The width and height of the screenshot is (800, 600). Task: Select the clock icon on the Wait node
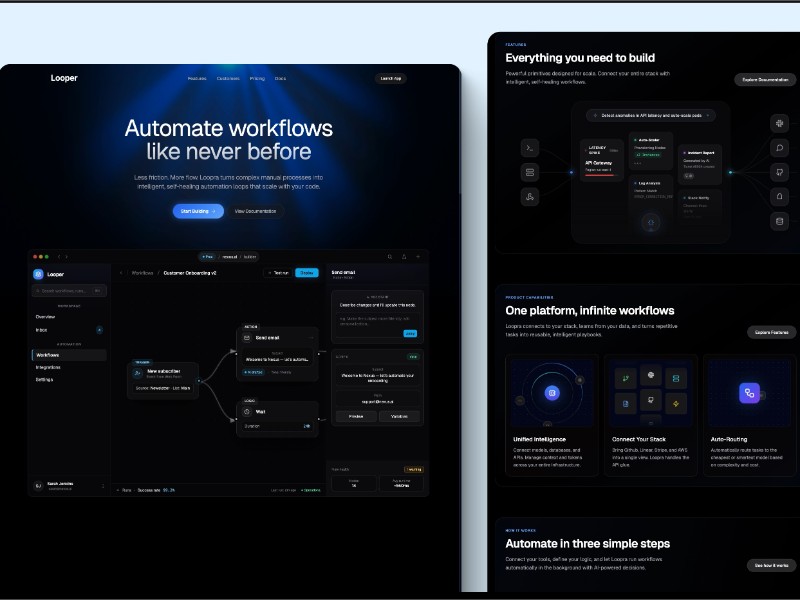click(x=247, y=412)
